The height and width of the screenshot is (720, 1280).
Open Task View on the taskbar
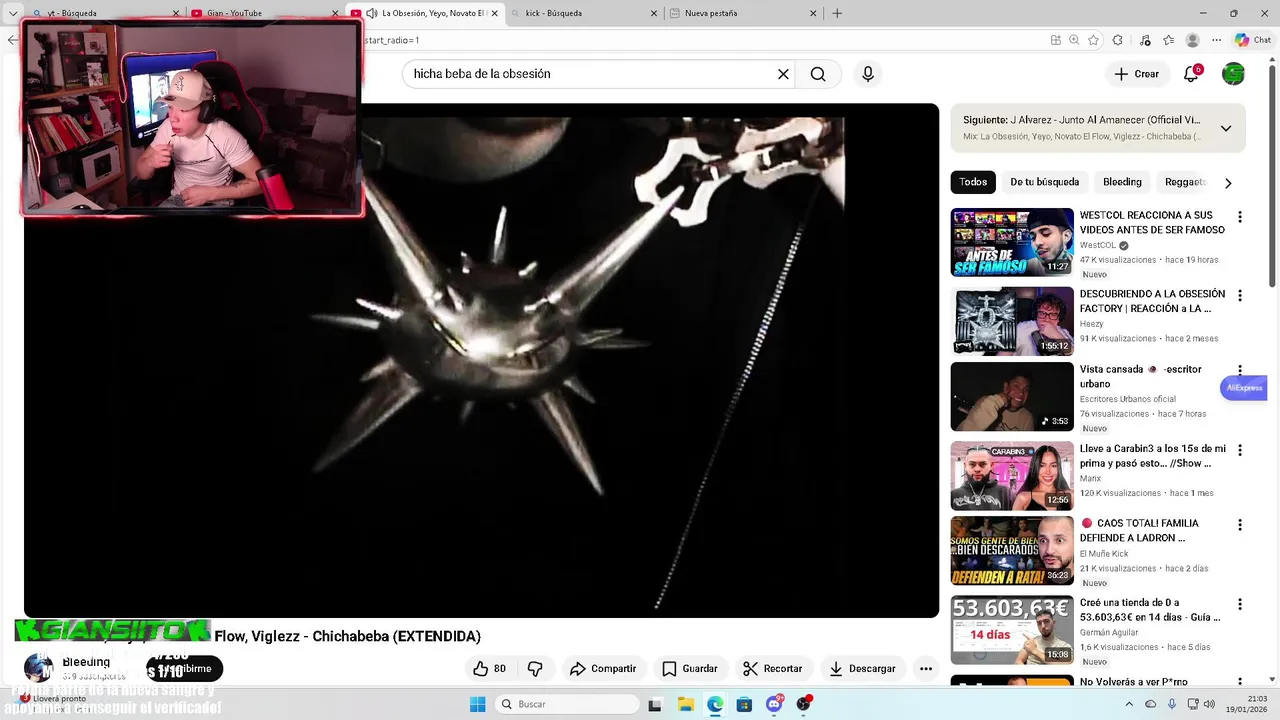point(655,704)
